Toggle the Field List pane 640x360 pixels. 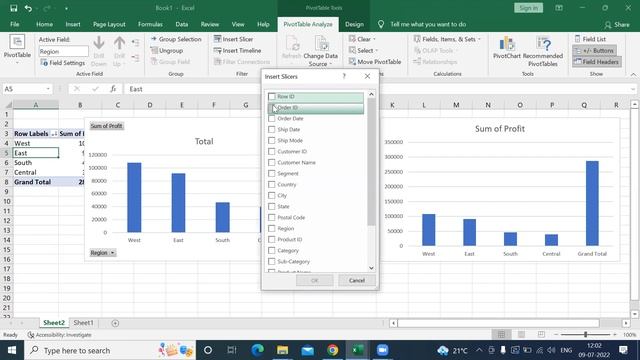point(590,39)
